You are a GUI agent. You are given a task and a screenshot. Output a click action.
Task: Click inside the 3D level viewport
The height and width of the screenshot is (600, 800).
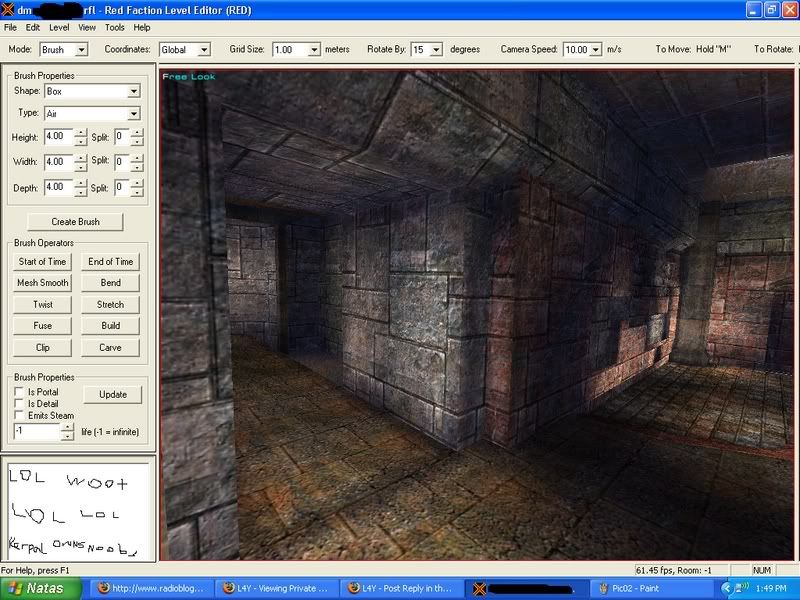pyautogui.click(x=477, y=315)
